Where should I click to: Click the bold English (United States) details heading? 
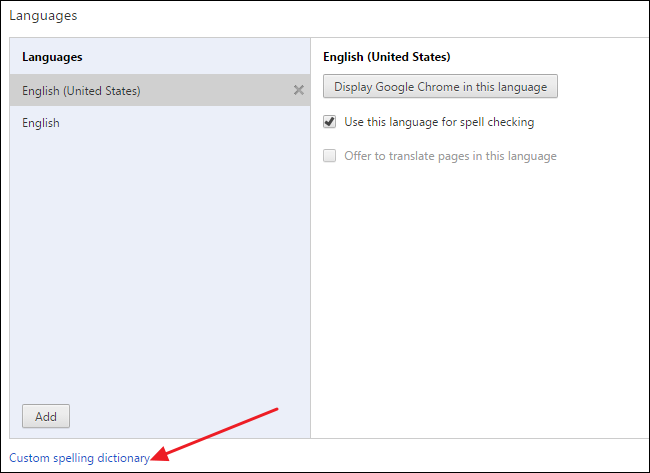387,57
